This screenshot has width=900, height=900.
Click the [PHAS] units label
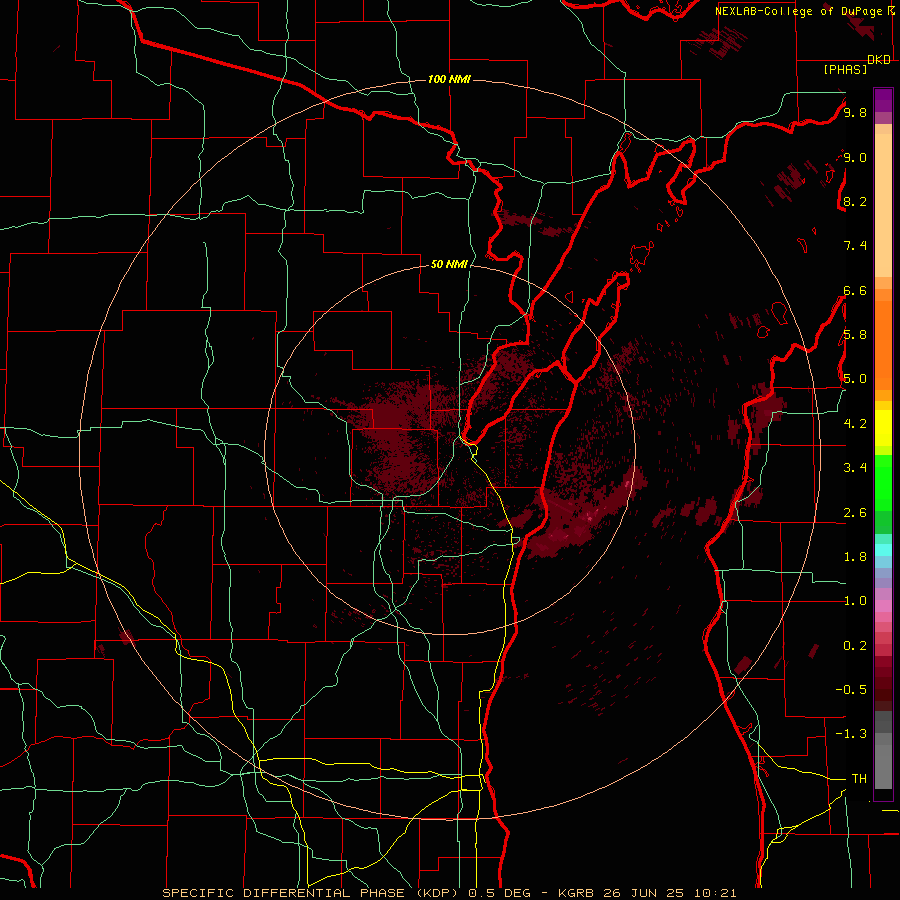point(845,69)
